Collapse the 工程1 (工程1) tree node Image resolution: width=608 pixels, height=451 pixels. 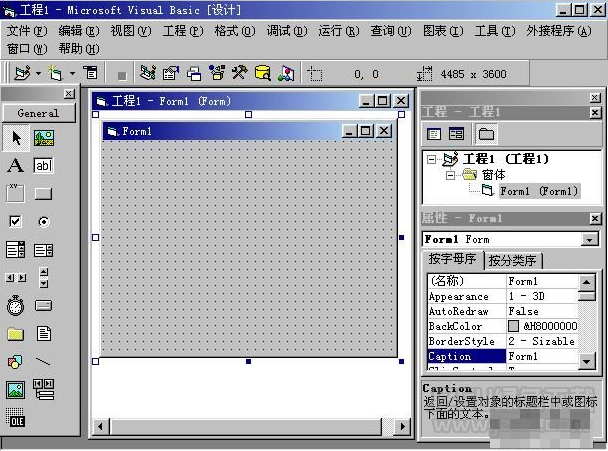431,159
